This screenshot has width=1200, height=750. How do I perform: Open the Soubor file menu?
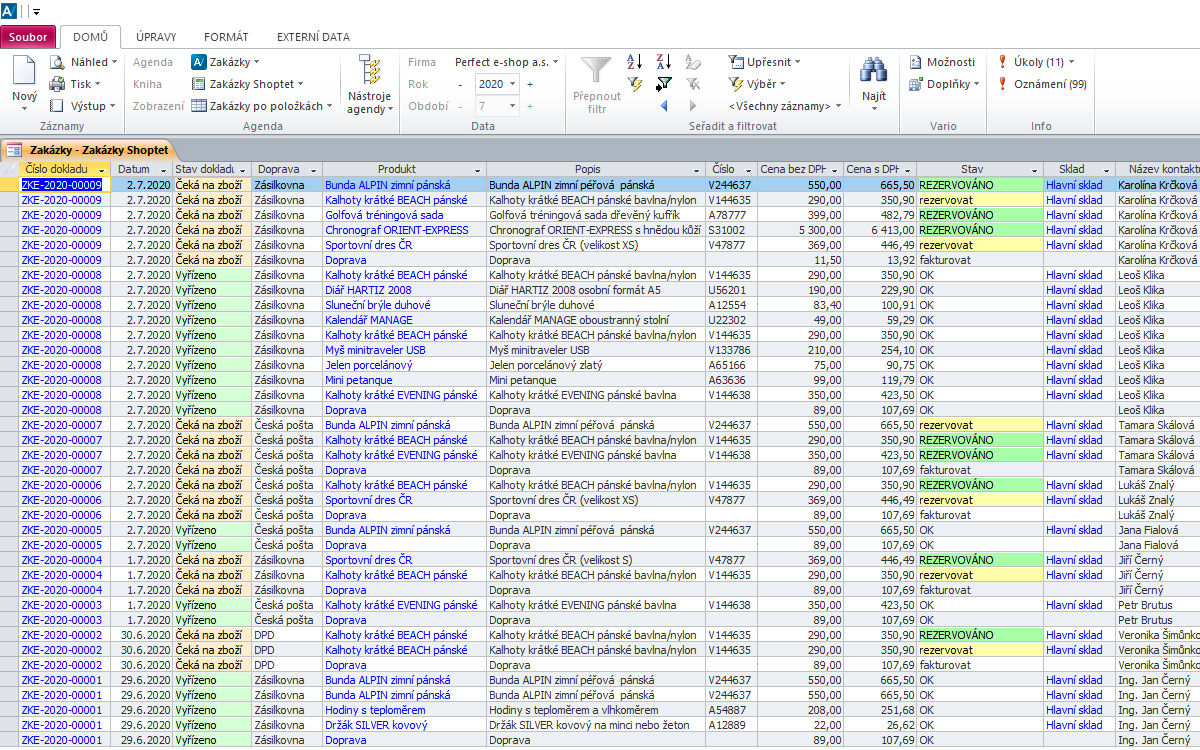coord(28,38)
